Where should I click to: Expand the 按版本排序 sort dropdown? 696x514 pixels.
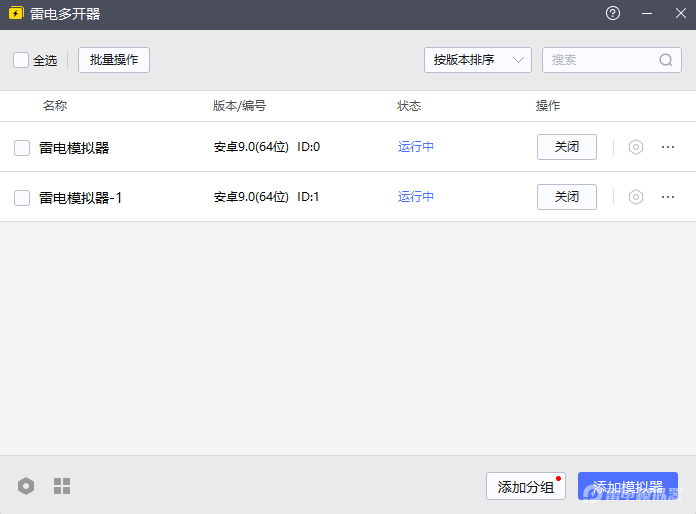tap(478, 60)
